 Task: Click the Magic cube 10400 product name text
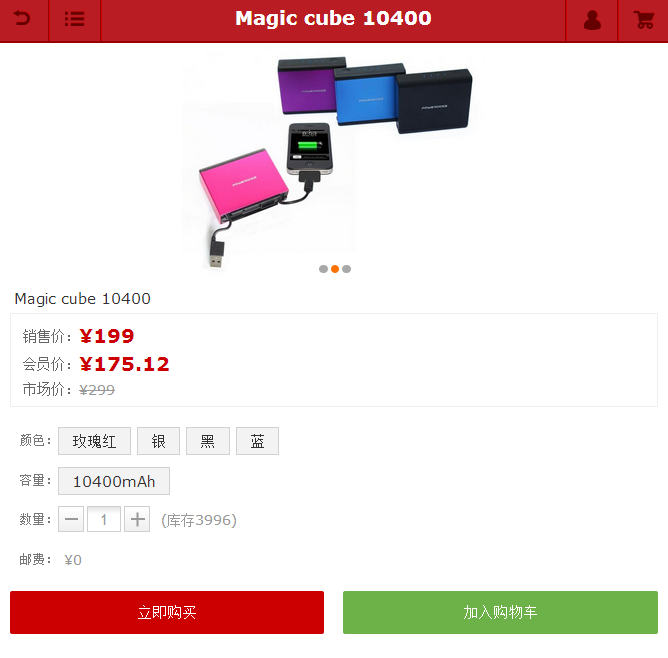83,299
